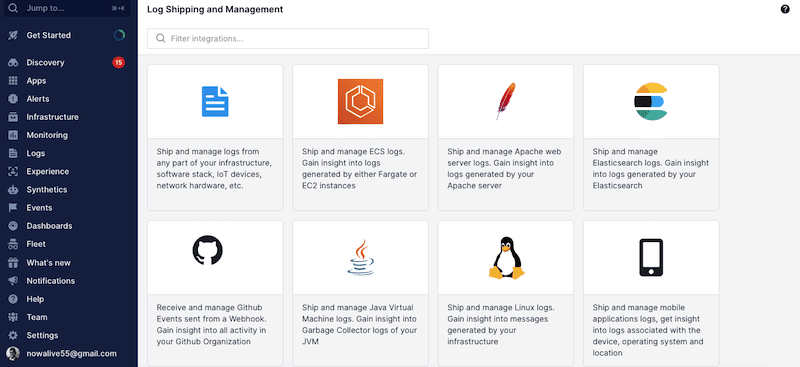Select the Java coffee cup logo

361,258
